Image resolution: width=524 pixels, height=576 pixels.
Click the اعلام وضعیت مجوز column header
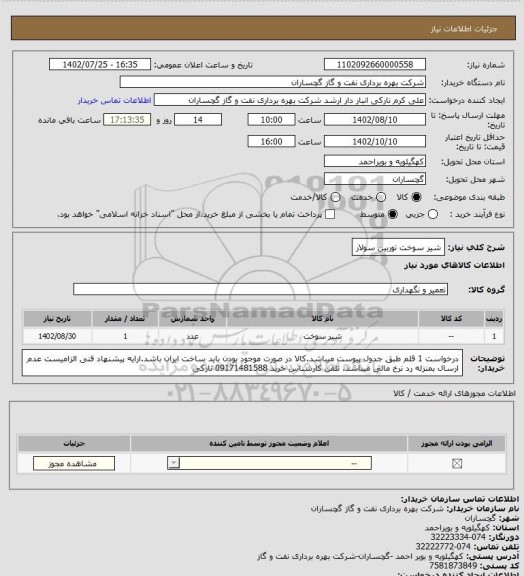[269, 443]
